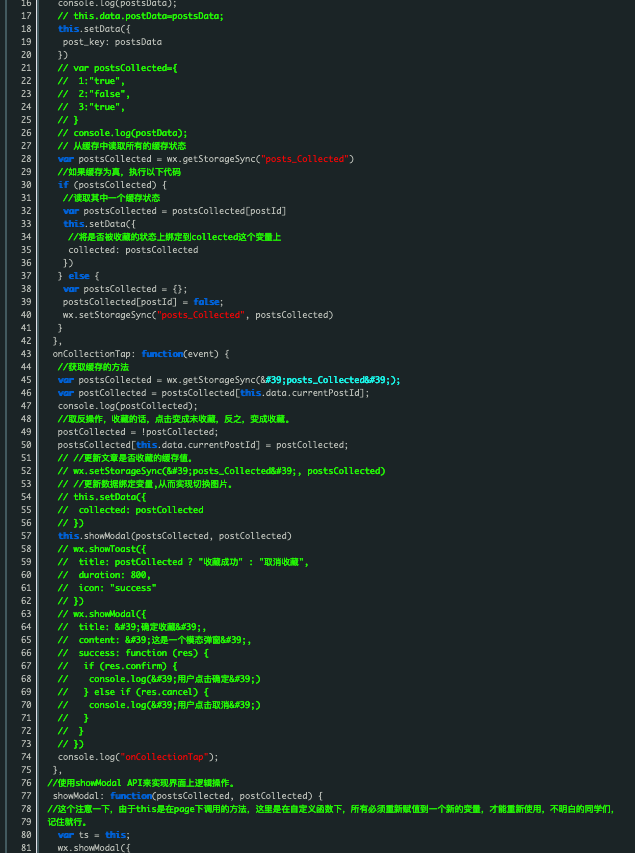This screenshot has height=853, width=635.
Task: Click the comment about binding to the collected variable
Action: (174, 237)
